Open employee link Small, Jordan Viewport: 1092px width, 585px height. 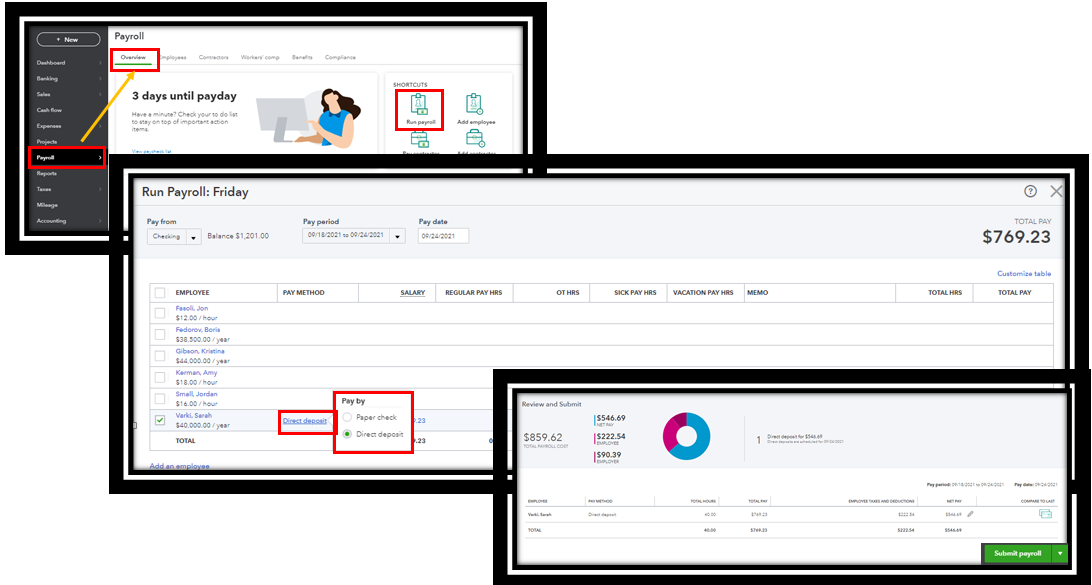click(x=196, y=394)
